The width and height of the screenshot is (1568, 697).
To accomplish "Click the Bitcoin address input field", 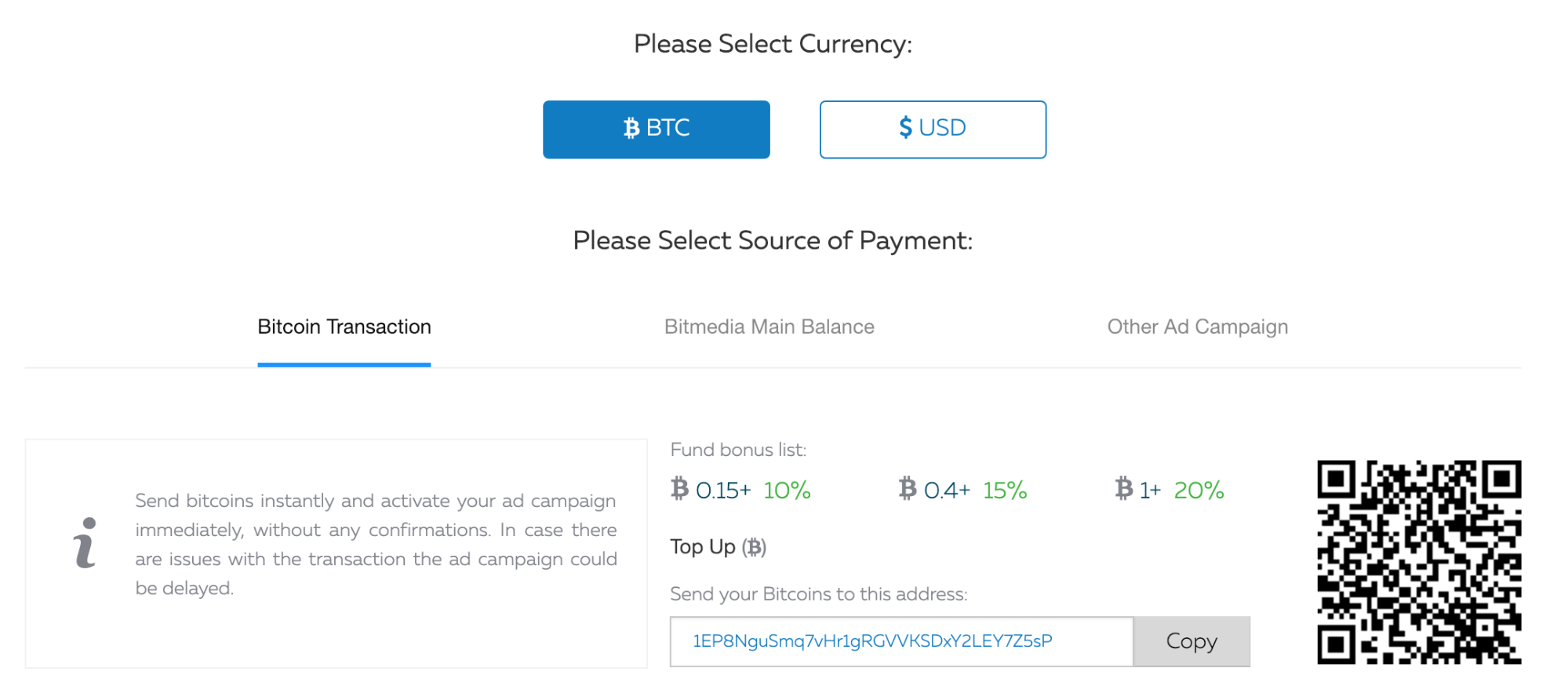I will tap(901, 641).
